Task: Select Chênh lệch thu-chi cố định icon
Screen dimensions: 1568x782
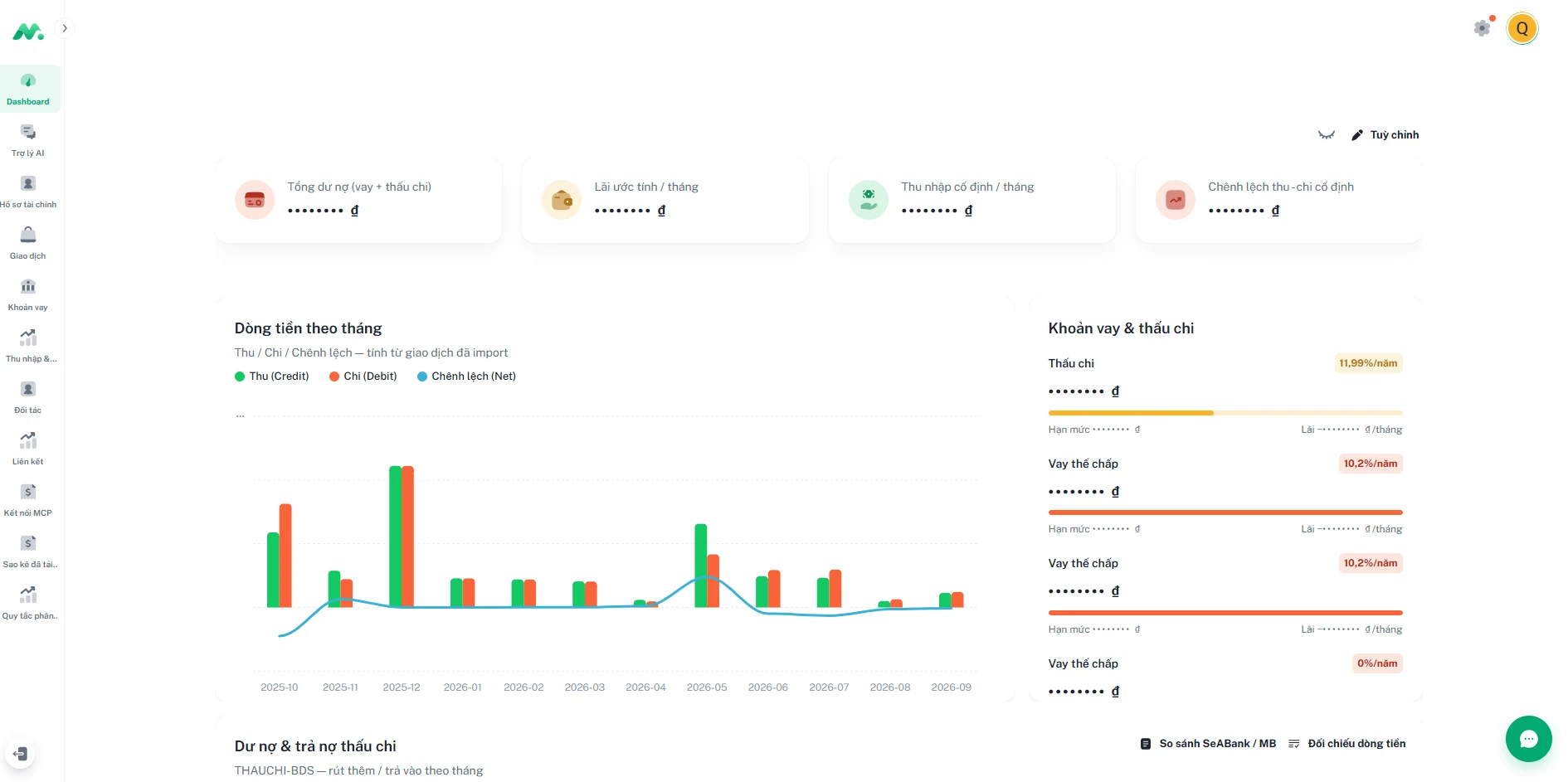Action: click(x=1176, y=200)
